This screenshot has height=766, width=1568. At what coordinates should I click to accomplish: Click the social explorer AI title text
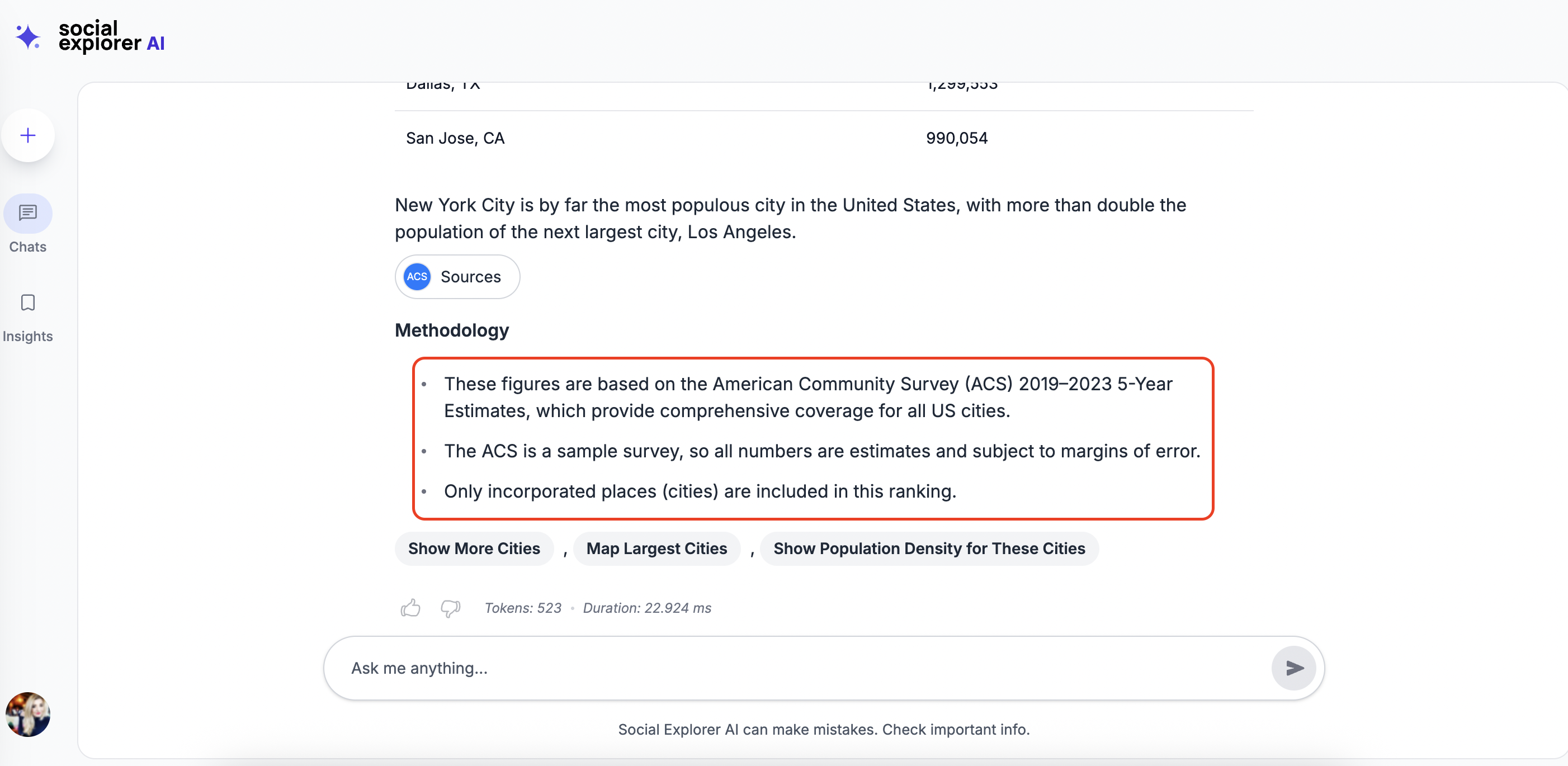click(x=111, y=36)
